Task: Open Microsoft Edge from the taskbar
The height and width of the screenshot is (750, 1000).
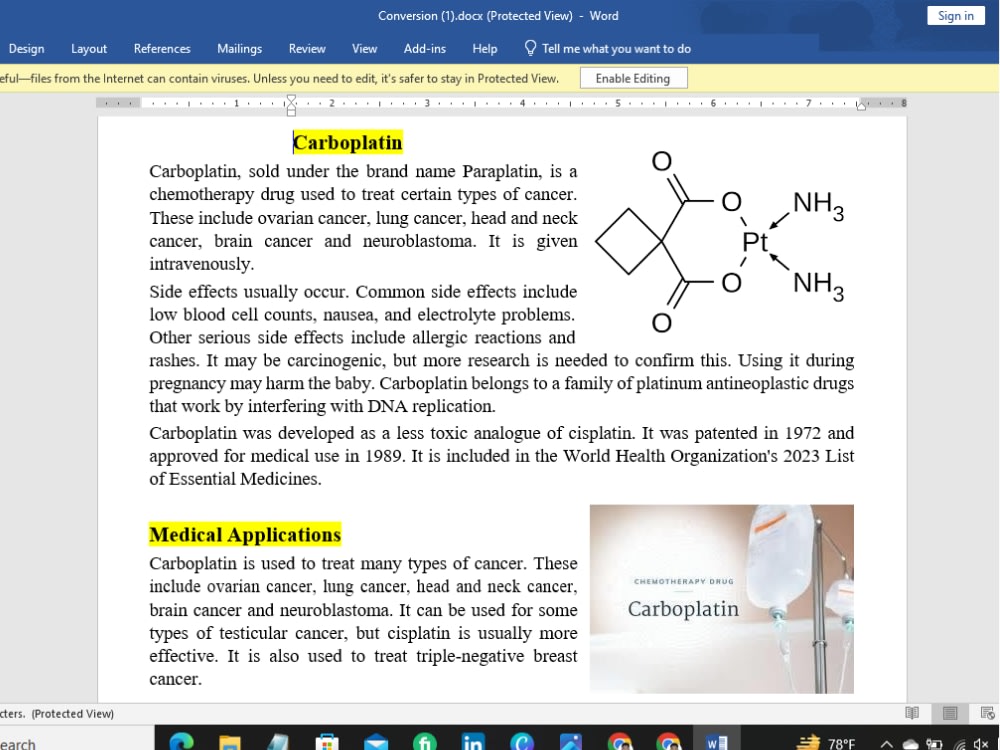Action: point(182,742)
